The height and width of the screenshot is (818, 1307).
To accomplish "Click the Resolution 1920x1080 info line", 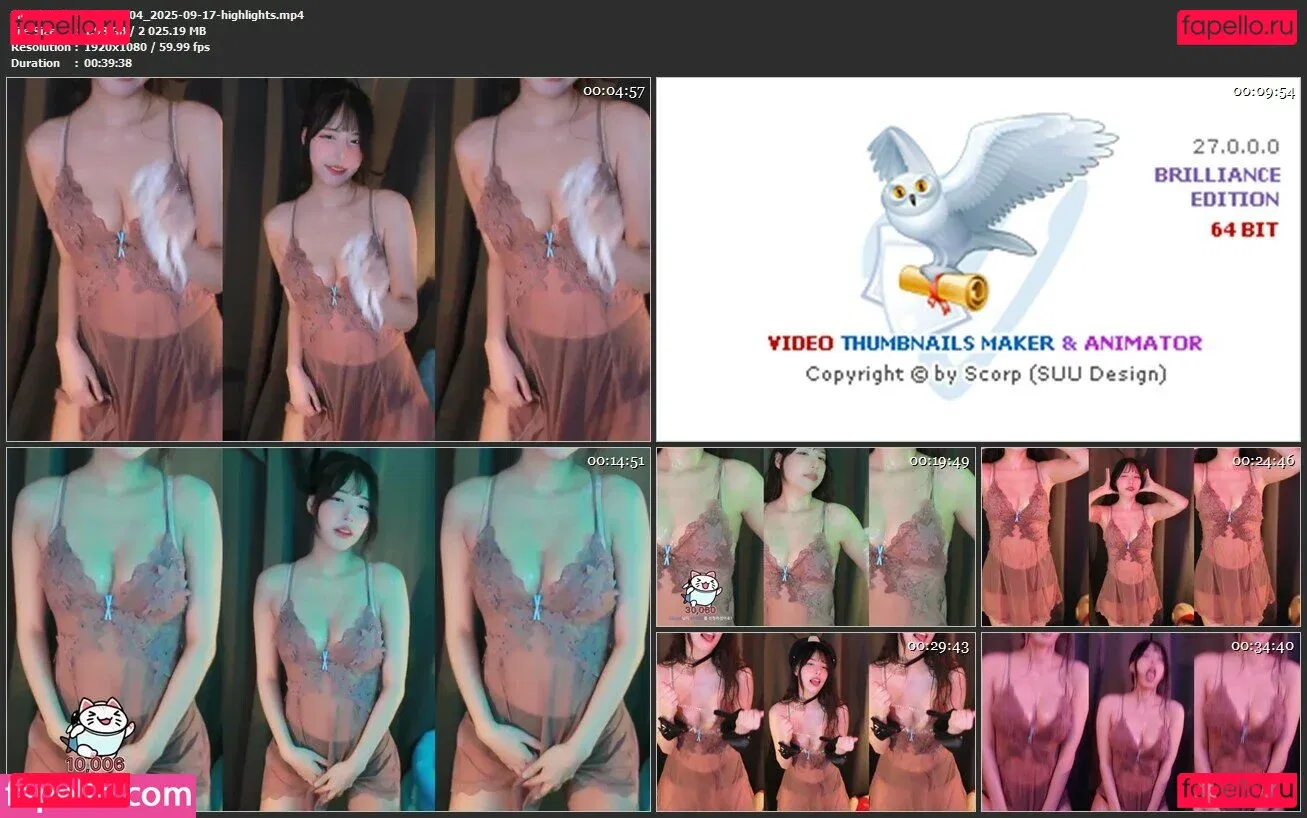I will (110, 47).
